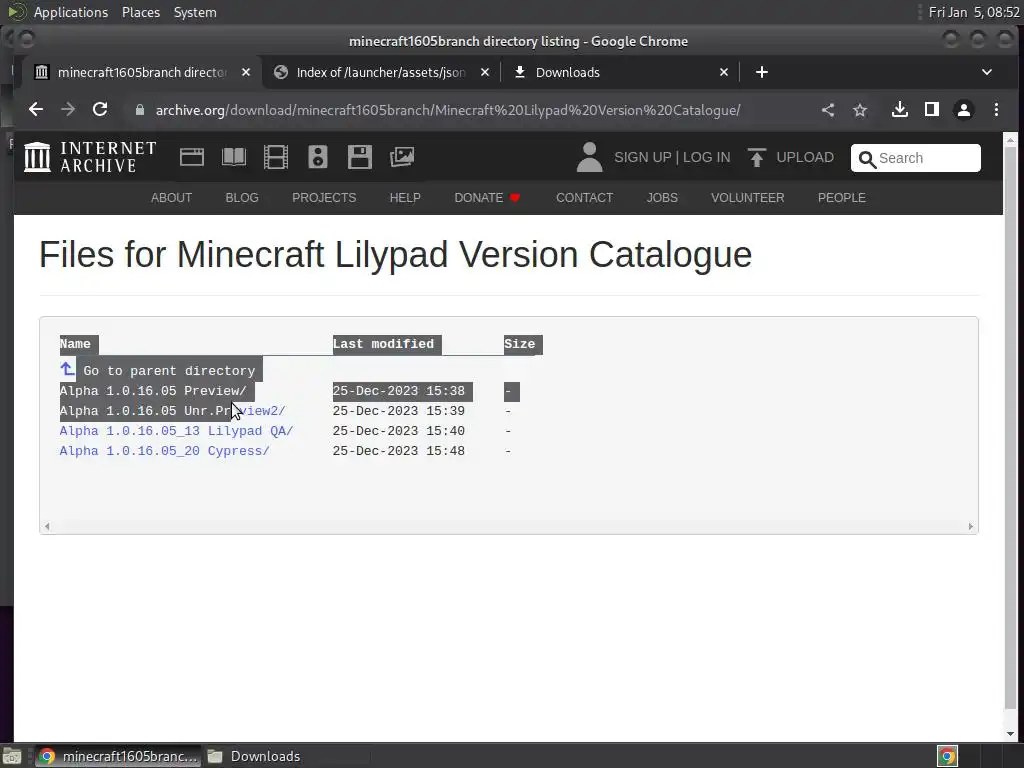Open the JOBS link

662,198
